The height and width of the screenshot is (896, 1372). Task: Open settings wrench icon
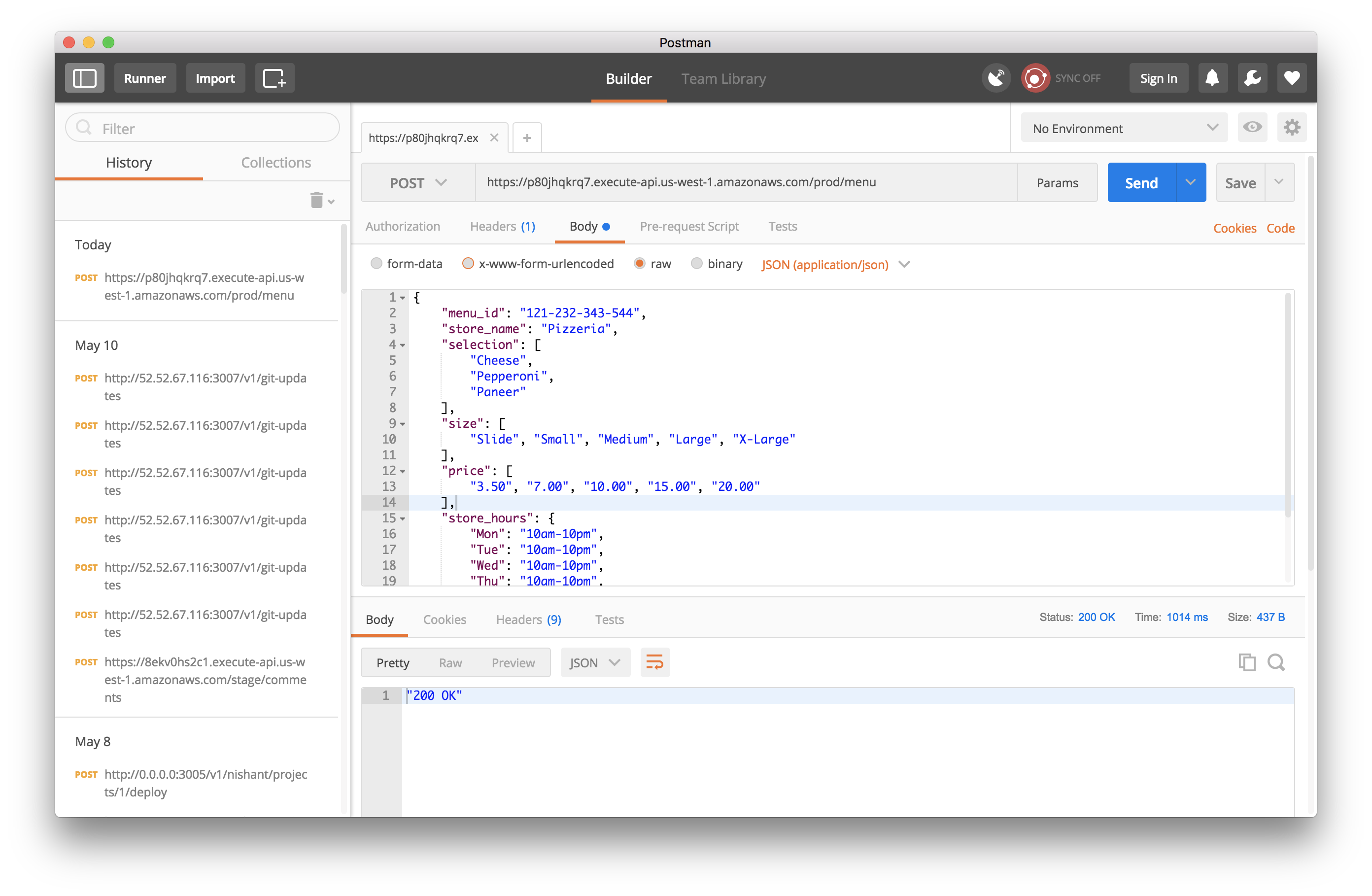click(1252, 78)
